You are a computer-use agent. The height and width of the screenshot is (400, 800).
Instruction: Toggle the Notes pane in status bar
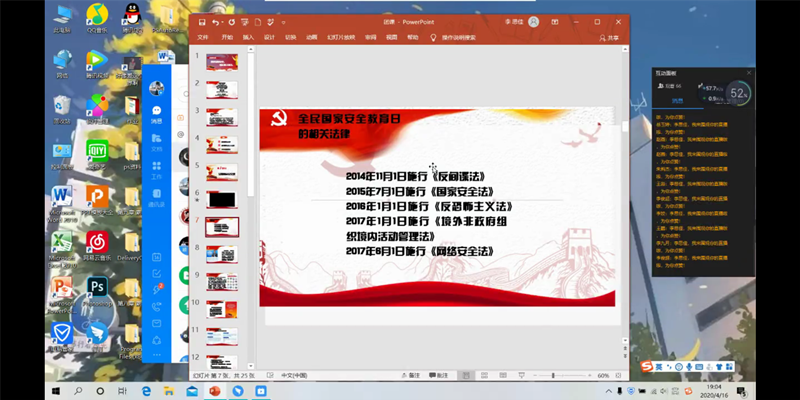[x=410, y=375]
